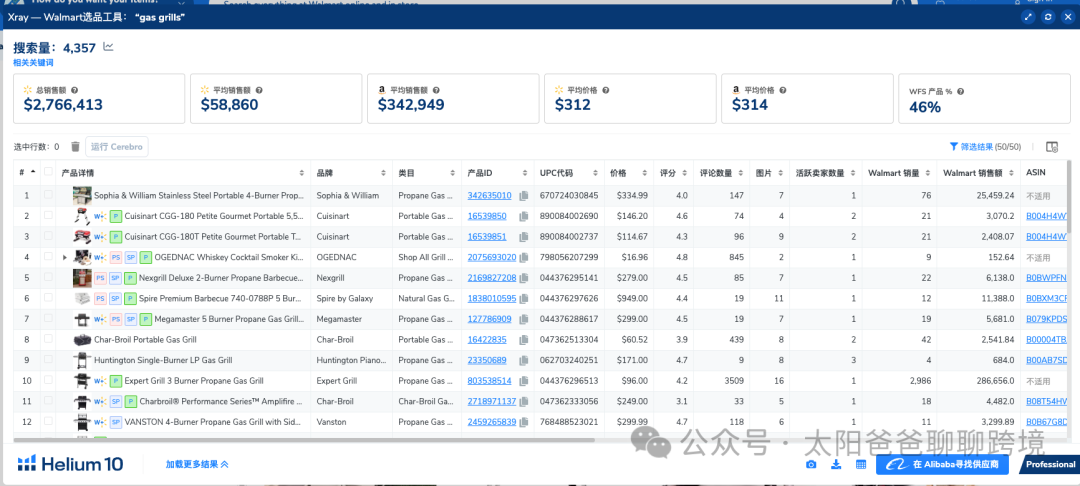Click the camera screenshot icon

812,465
